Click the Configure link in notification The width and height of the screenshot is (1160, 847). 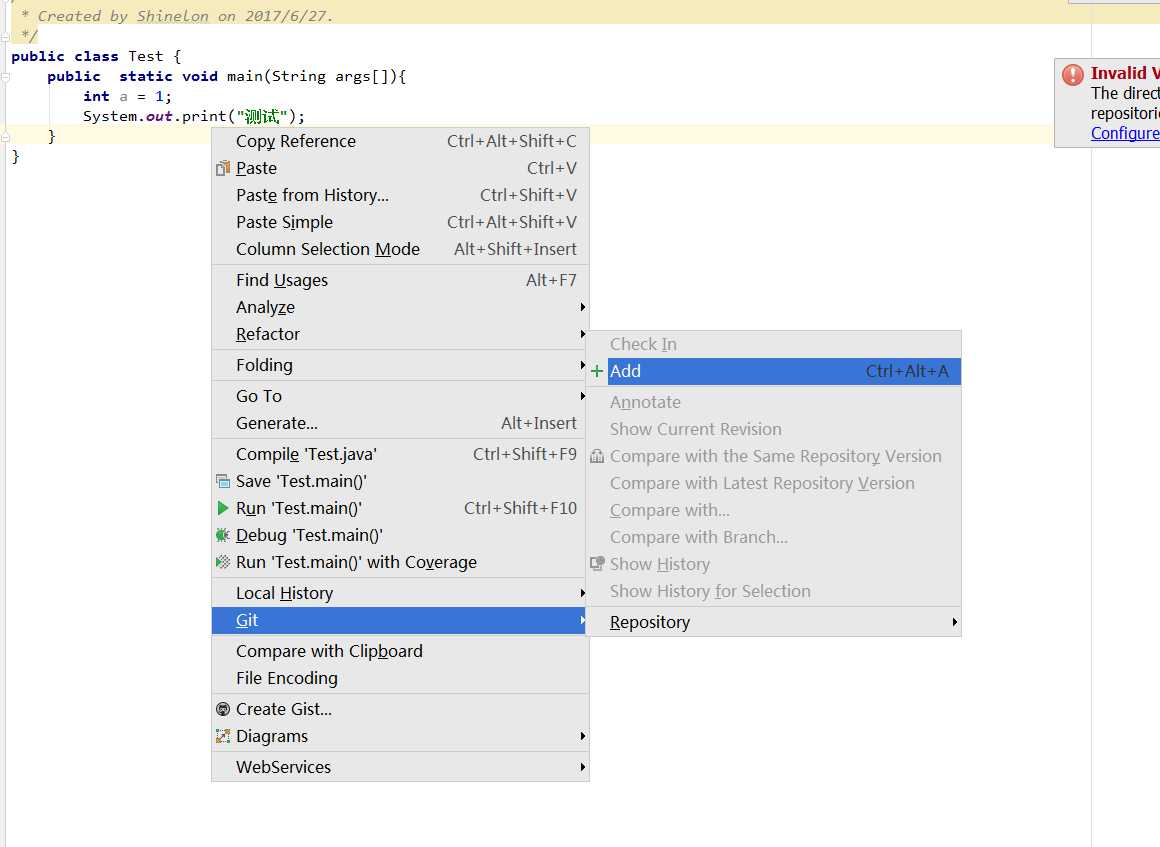(x=1125, y=133)
